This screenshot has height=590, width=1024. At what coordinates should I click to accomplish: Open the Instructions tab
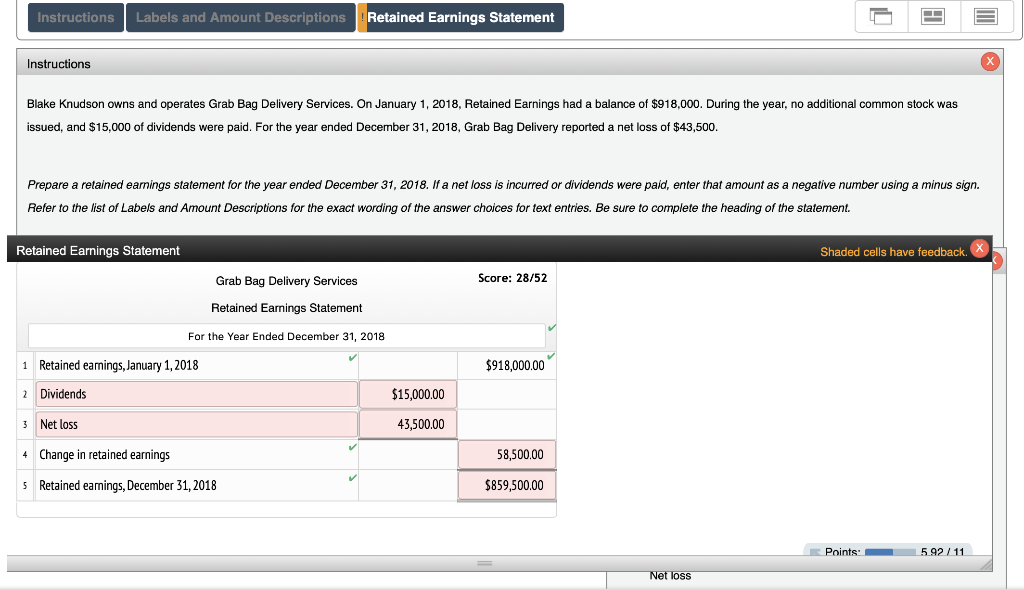(75, 17)
